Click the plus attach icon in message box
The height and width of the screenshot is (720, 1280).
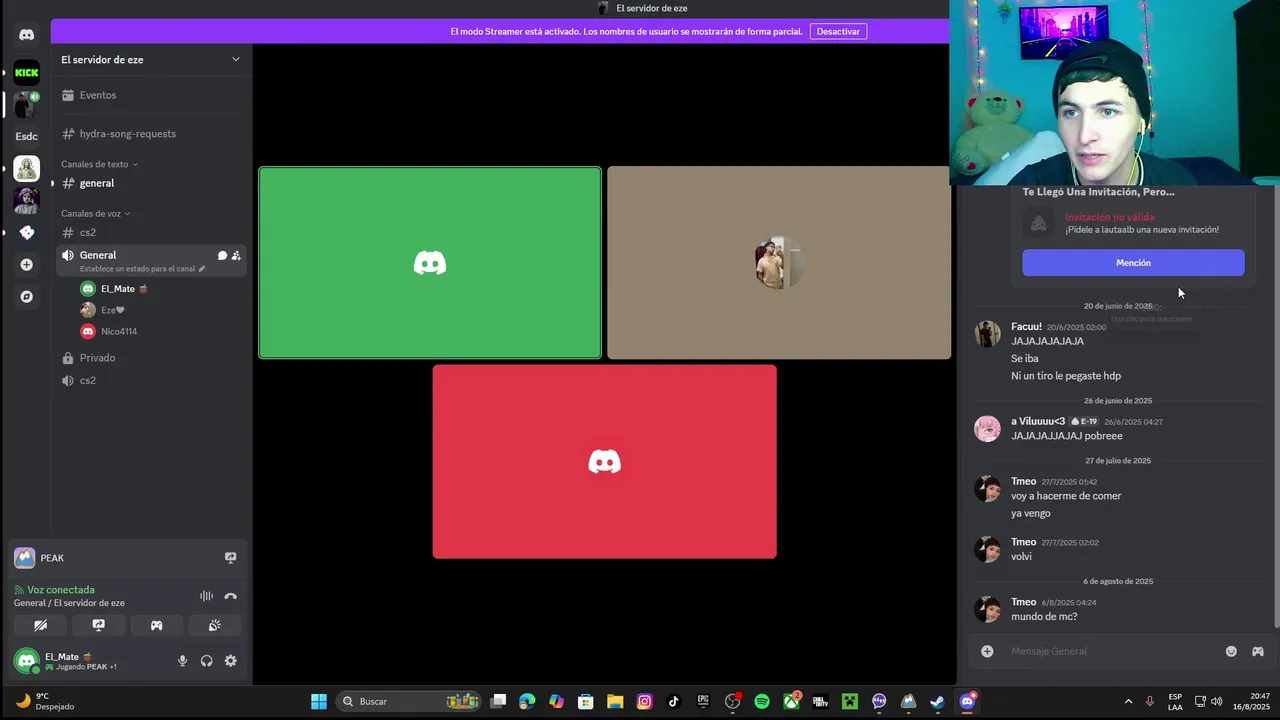pos(987,651)
